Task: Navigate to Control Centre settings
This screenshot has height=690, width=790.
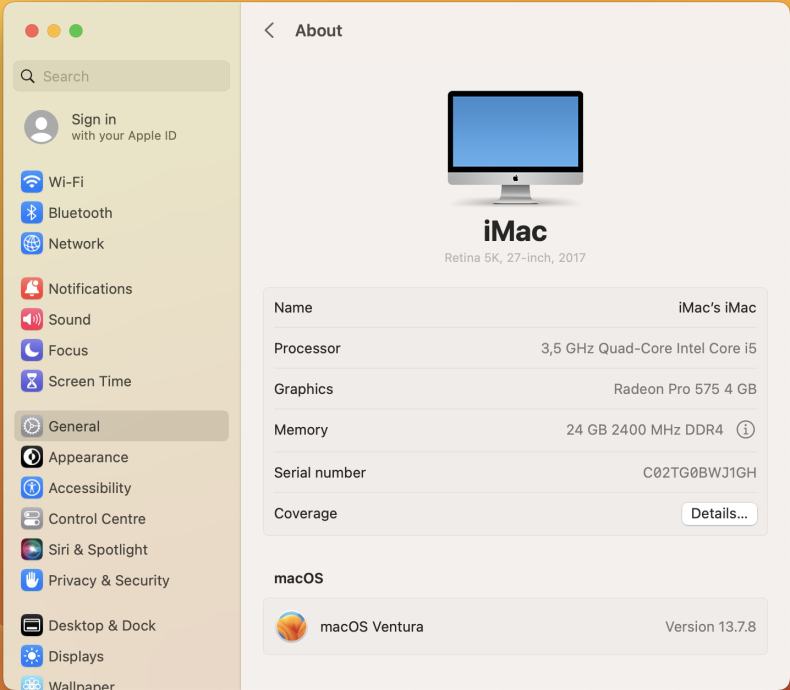Action: click(97, 519)
